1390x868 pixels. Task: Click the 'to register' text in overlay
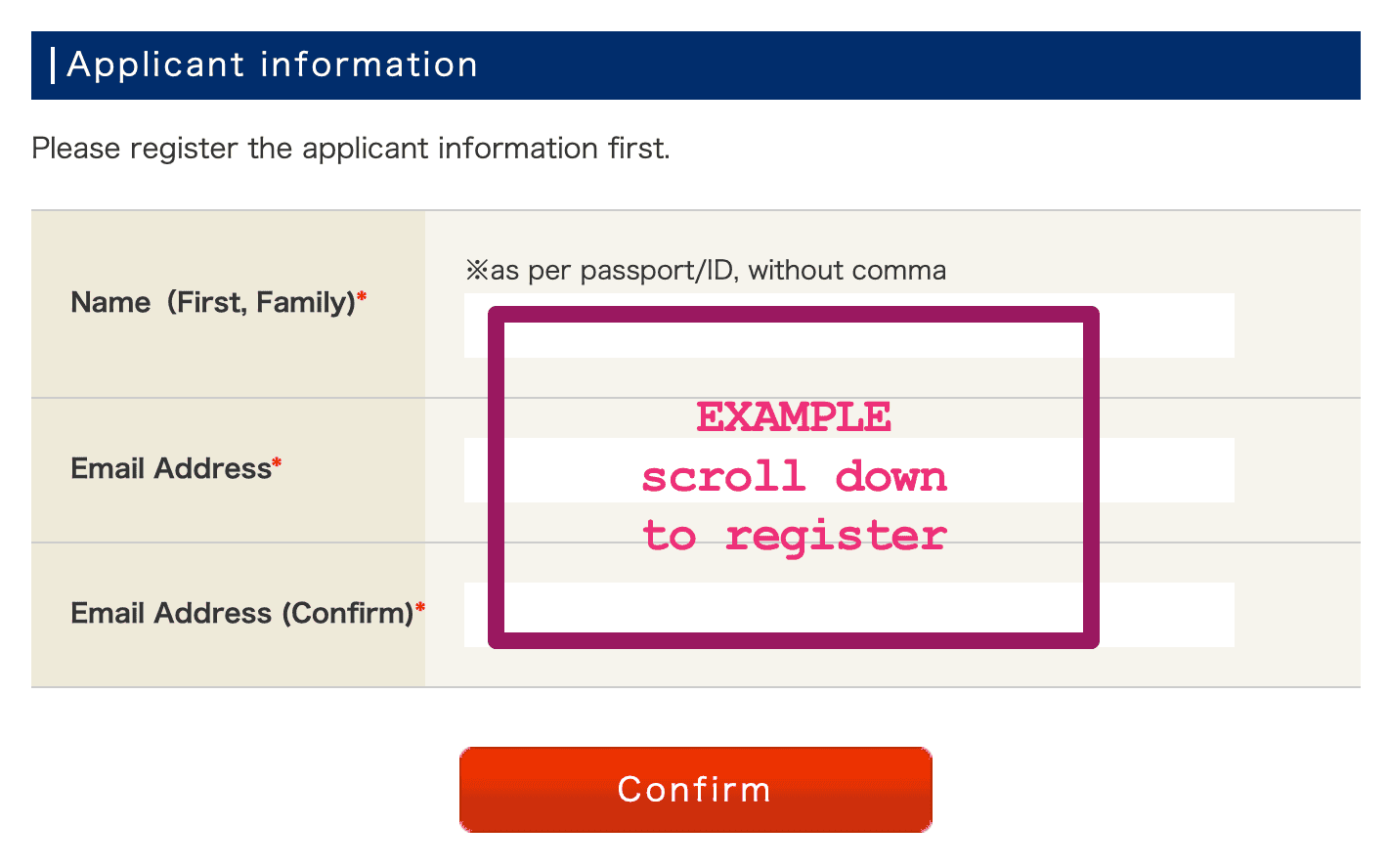click(x=793, y=537)
